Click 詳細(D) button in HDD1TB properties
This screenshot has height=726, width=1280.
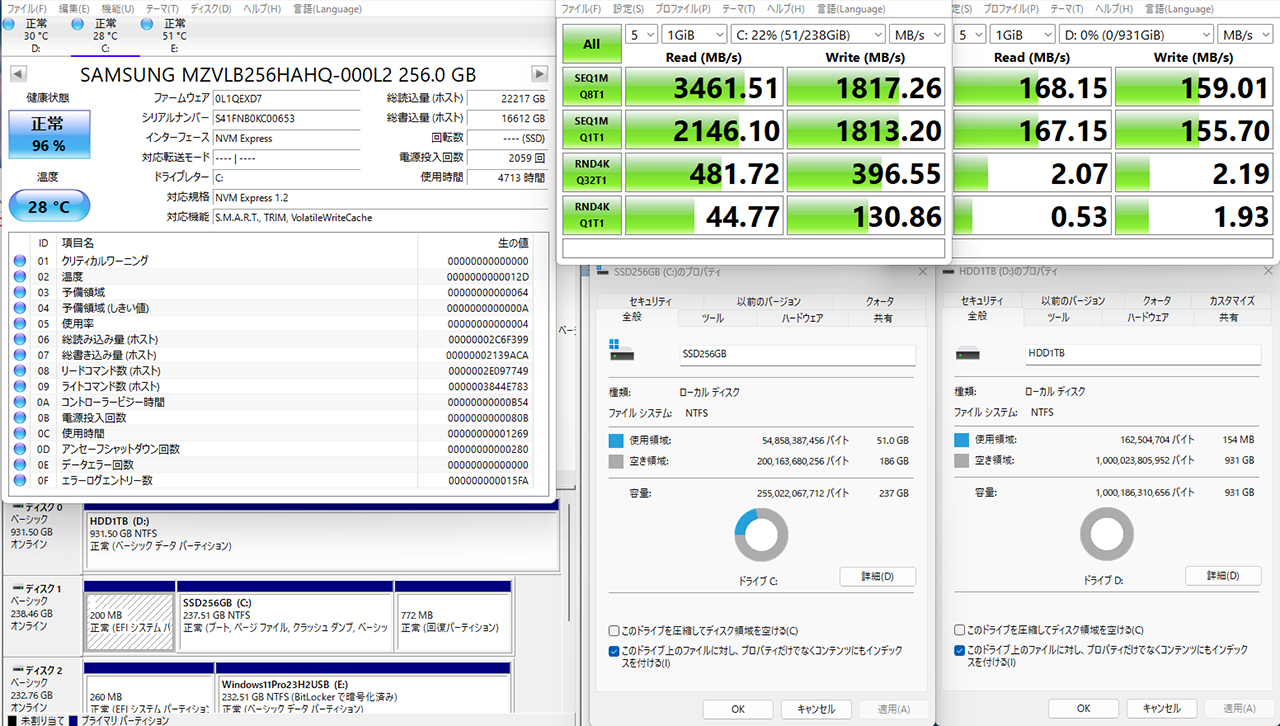point(1223,576)
